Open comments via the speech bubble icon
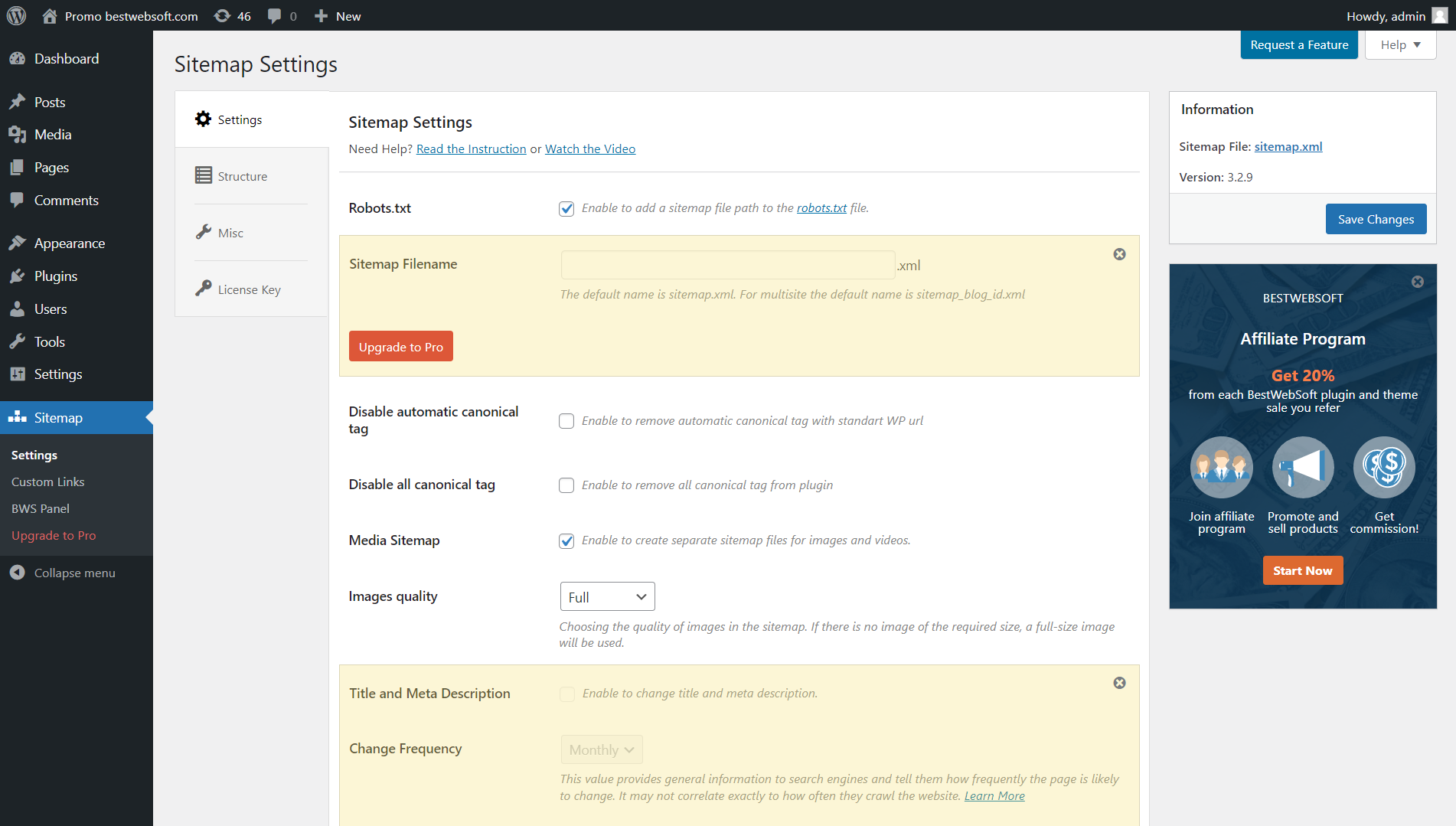Viewport: 1456px width, 826px height. (x=274, y=15)
